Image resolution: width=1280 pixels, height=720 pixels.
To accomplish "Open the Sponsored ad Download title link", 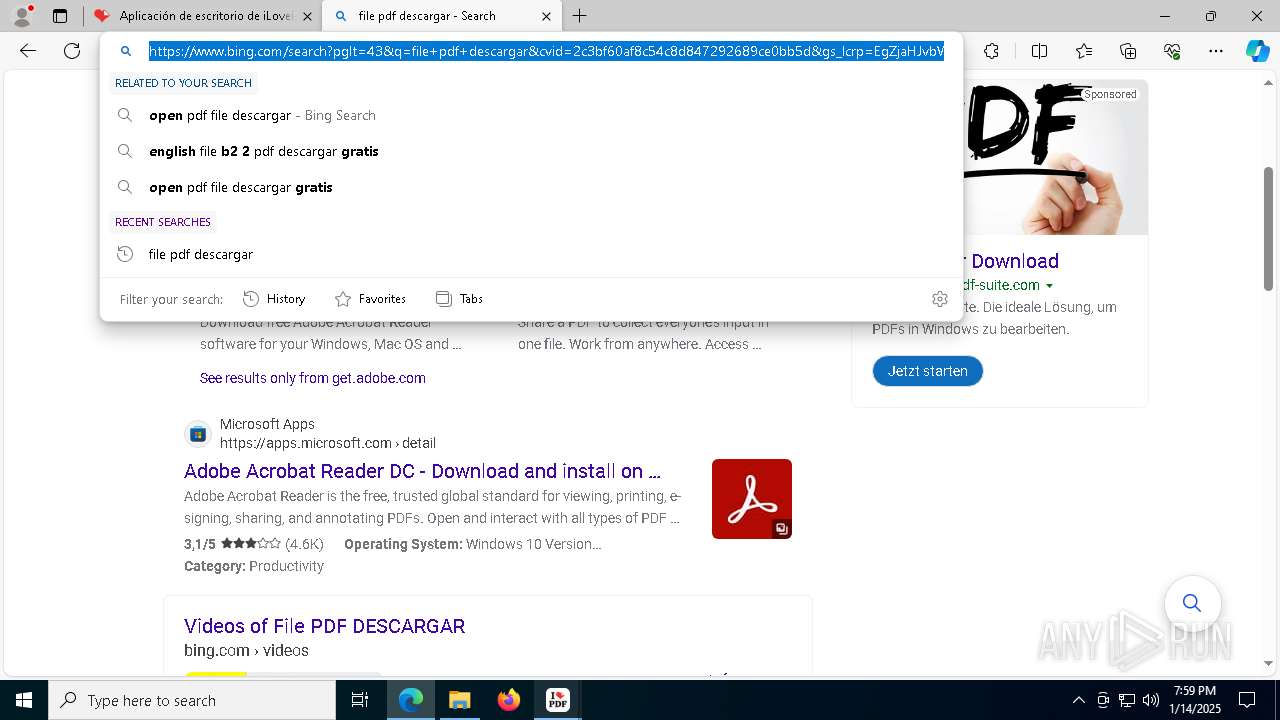I will [1011, 261].
